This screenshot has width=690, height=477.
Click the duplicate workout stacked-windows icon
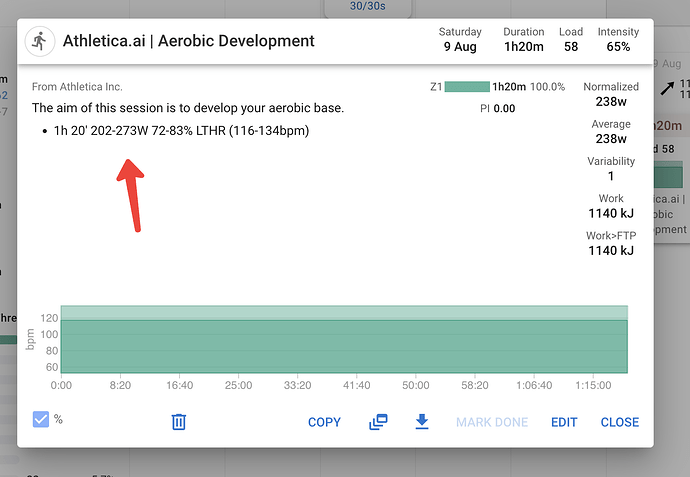[x=378, y=422]
